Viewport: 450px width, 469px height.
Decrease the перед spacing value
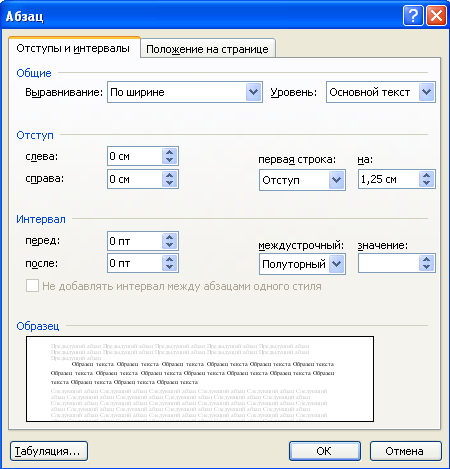tap(170, 245)
